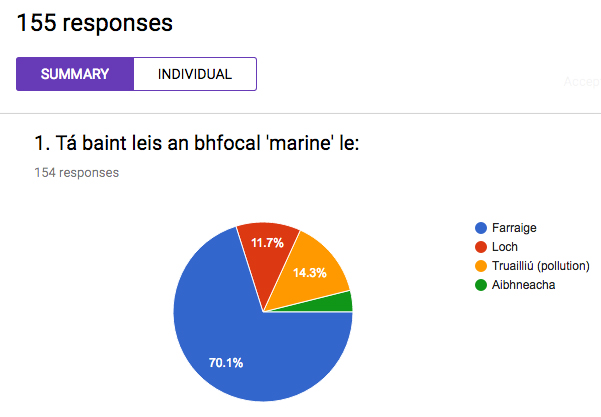Image resolution: width=601 pixels, height=417 pixels.
Task: Click the 11.7% label on the pie
Action: [267, 243]
